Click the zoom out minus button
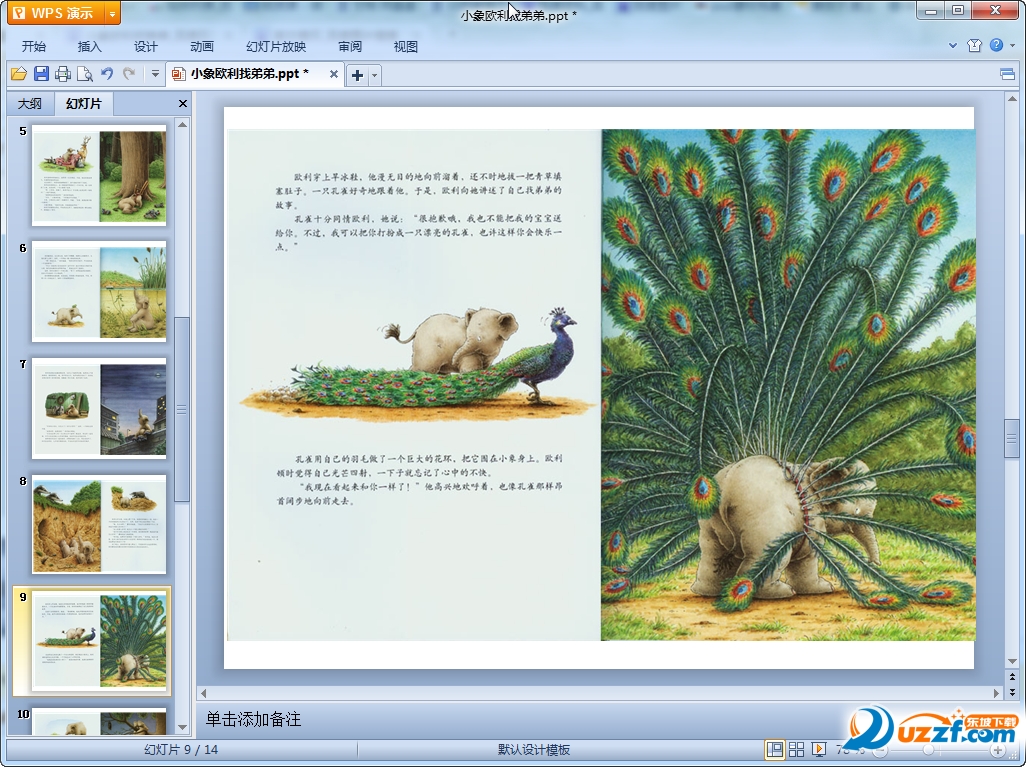 [881, 750]
